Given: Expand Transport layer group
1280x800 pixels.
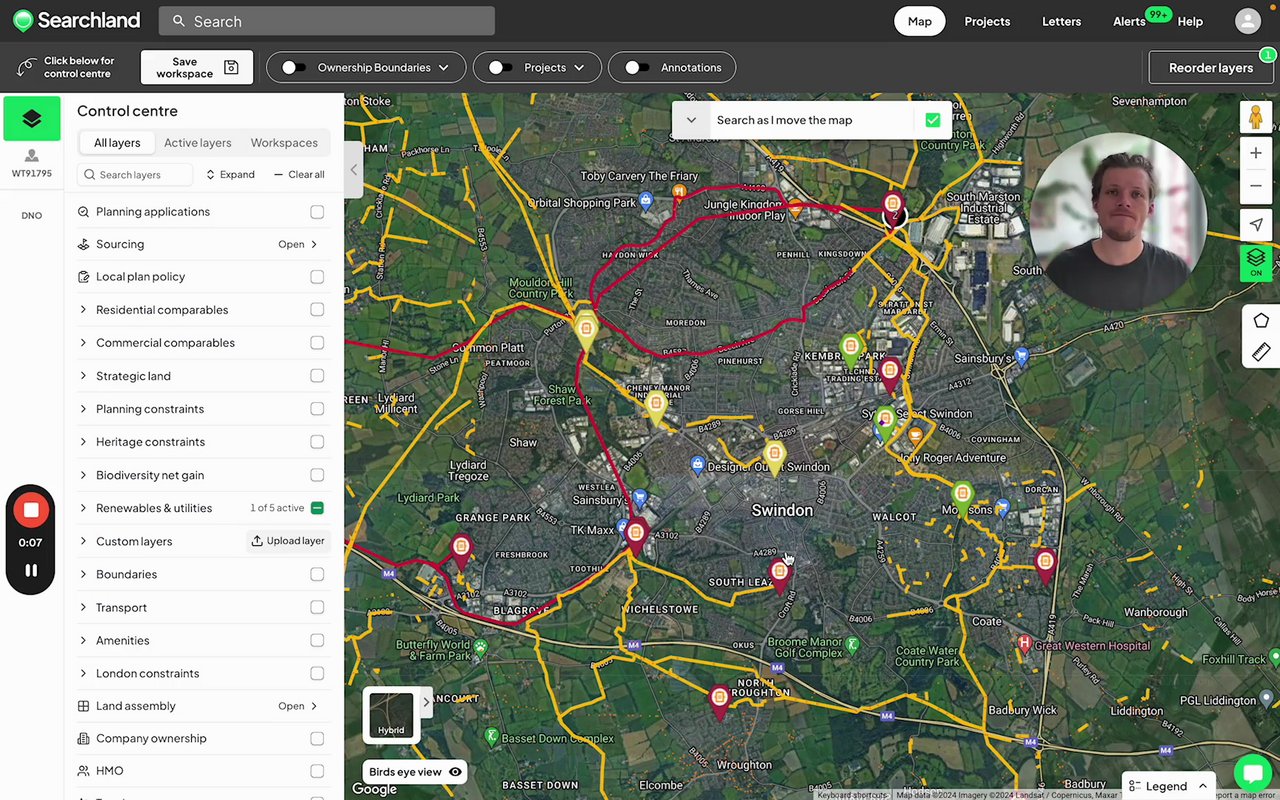Looking at the screenshot, I should point(83,607).
